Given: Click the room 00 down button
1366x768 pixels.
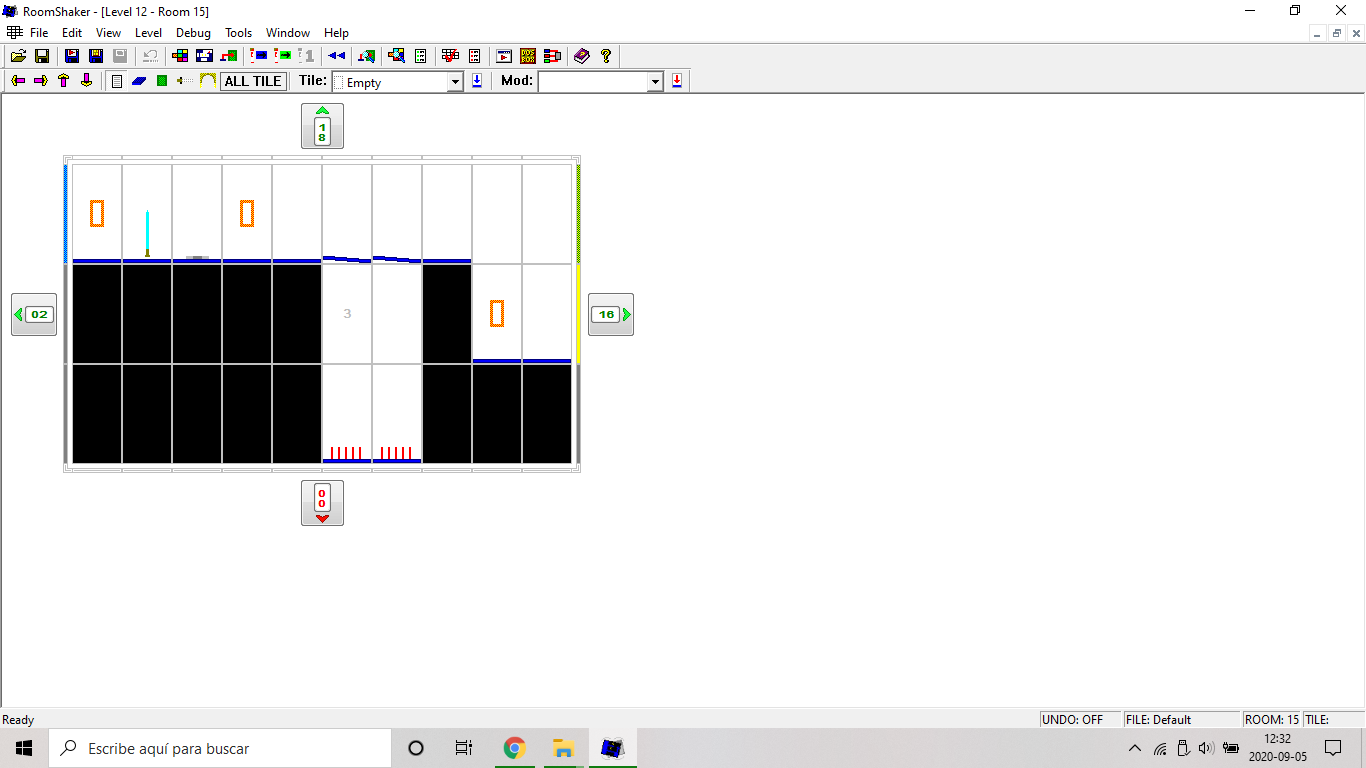Looking at the screenshot, I should 322,503.
